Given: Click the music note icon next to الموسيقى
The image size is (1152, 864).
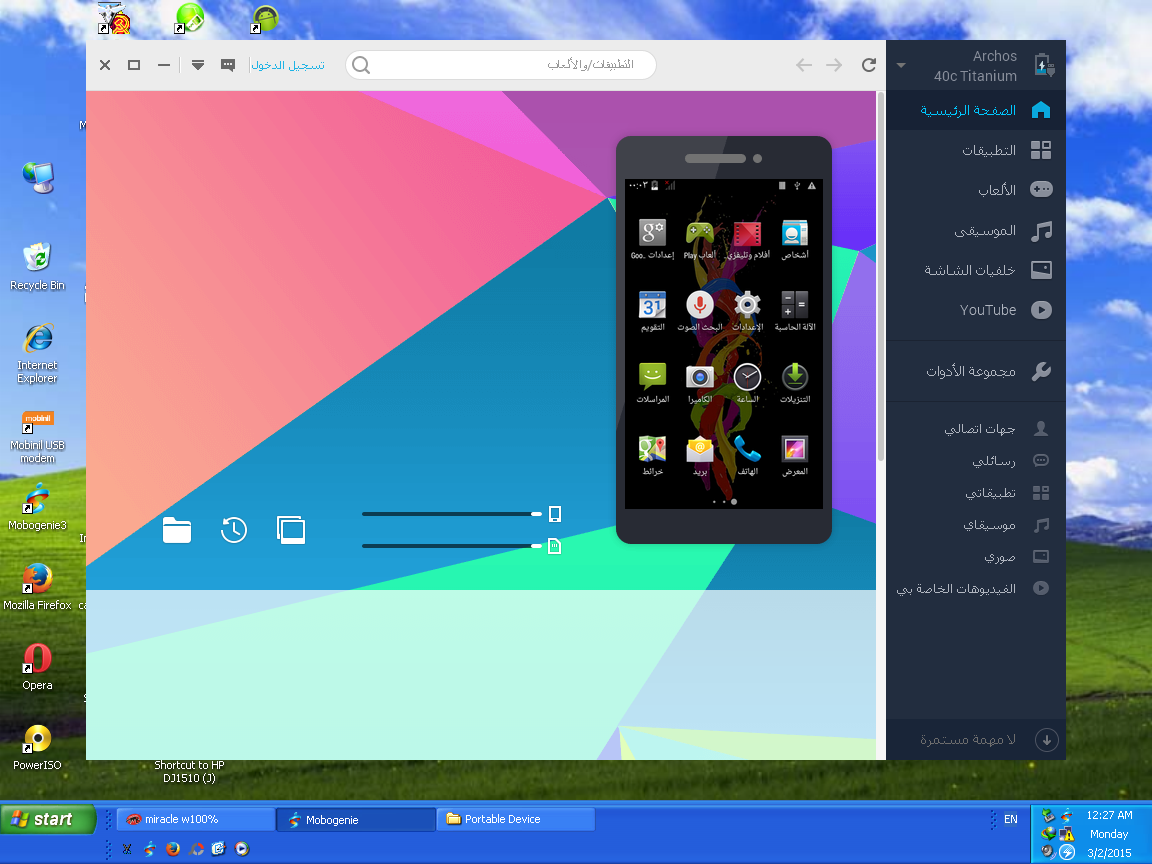Looking at the screenshot, I should pyautogui.click(x=1041, y=231).
